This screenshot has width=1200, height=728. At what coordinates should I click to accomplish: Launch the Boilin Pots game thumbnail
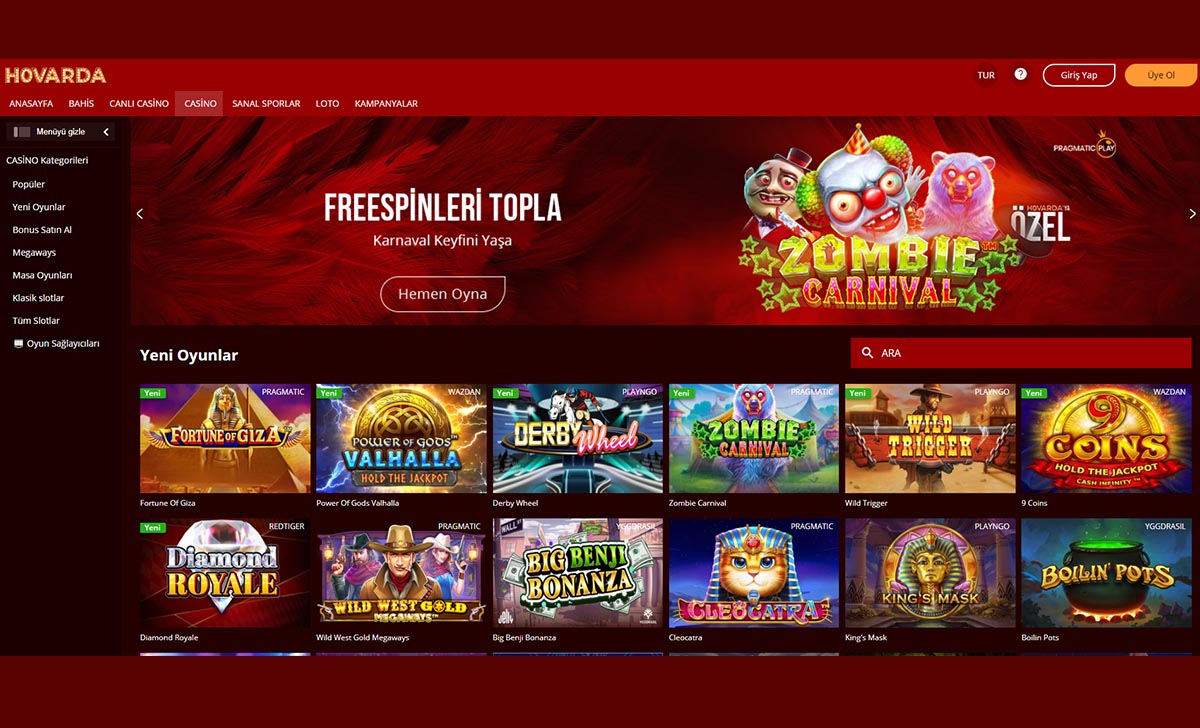[1106, 573]
